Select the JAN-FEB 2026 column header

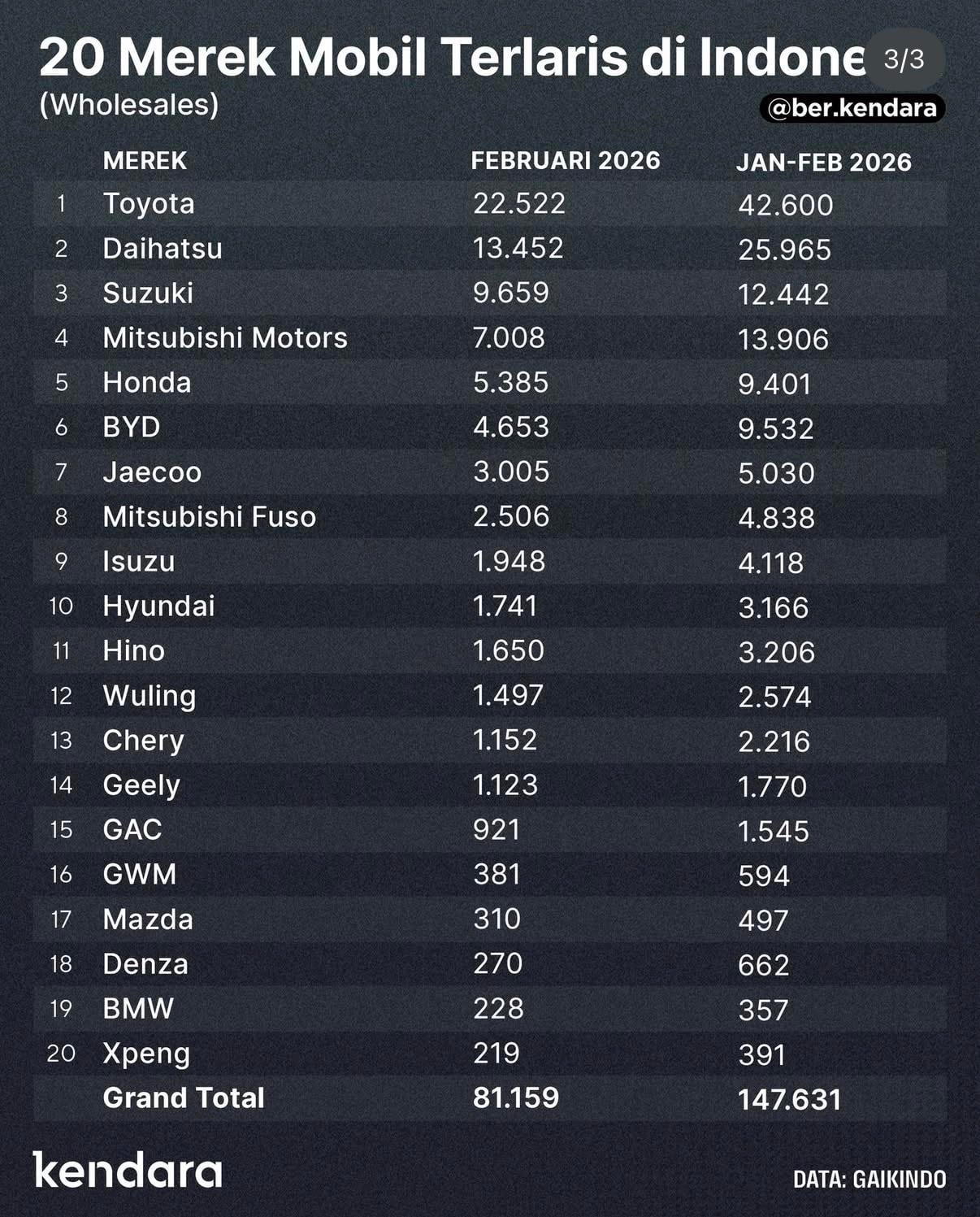pos(823,163)
